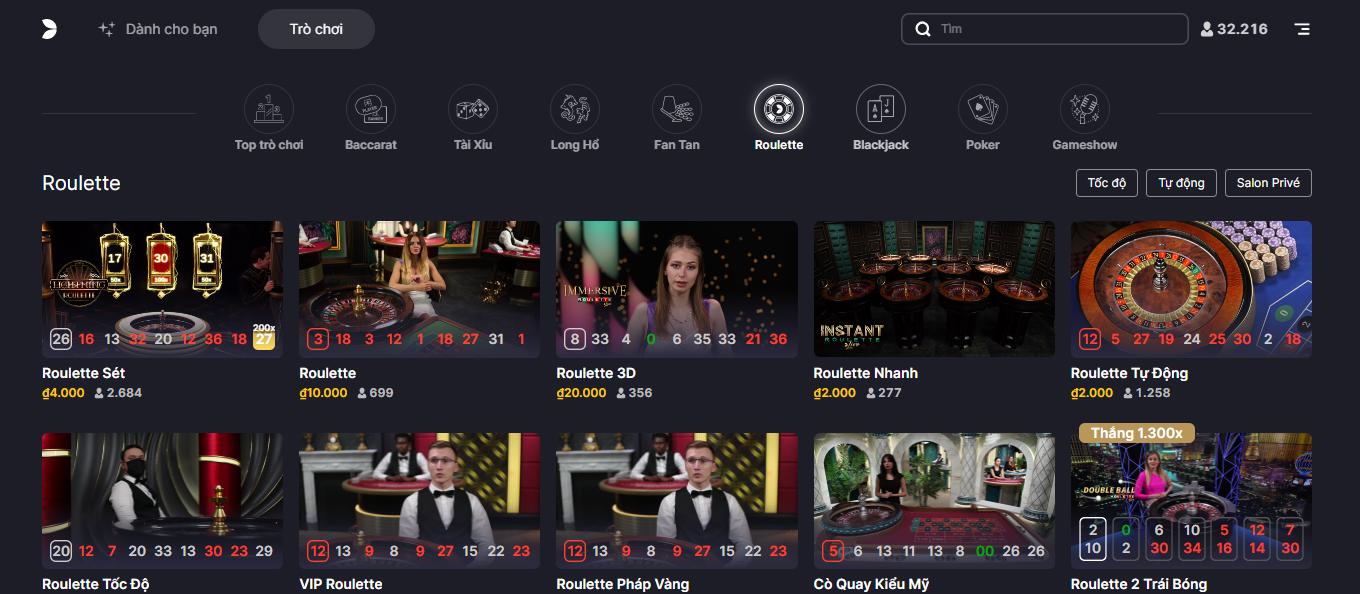
Task: Select the Baccarat category icon
Action: coord(371,109)
